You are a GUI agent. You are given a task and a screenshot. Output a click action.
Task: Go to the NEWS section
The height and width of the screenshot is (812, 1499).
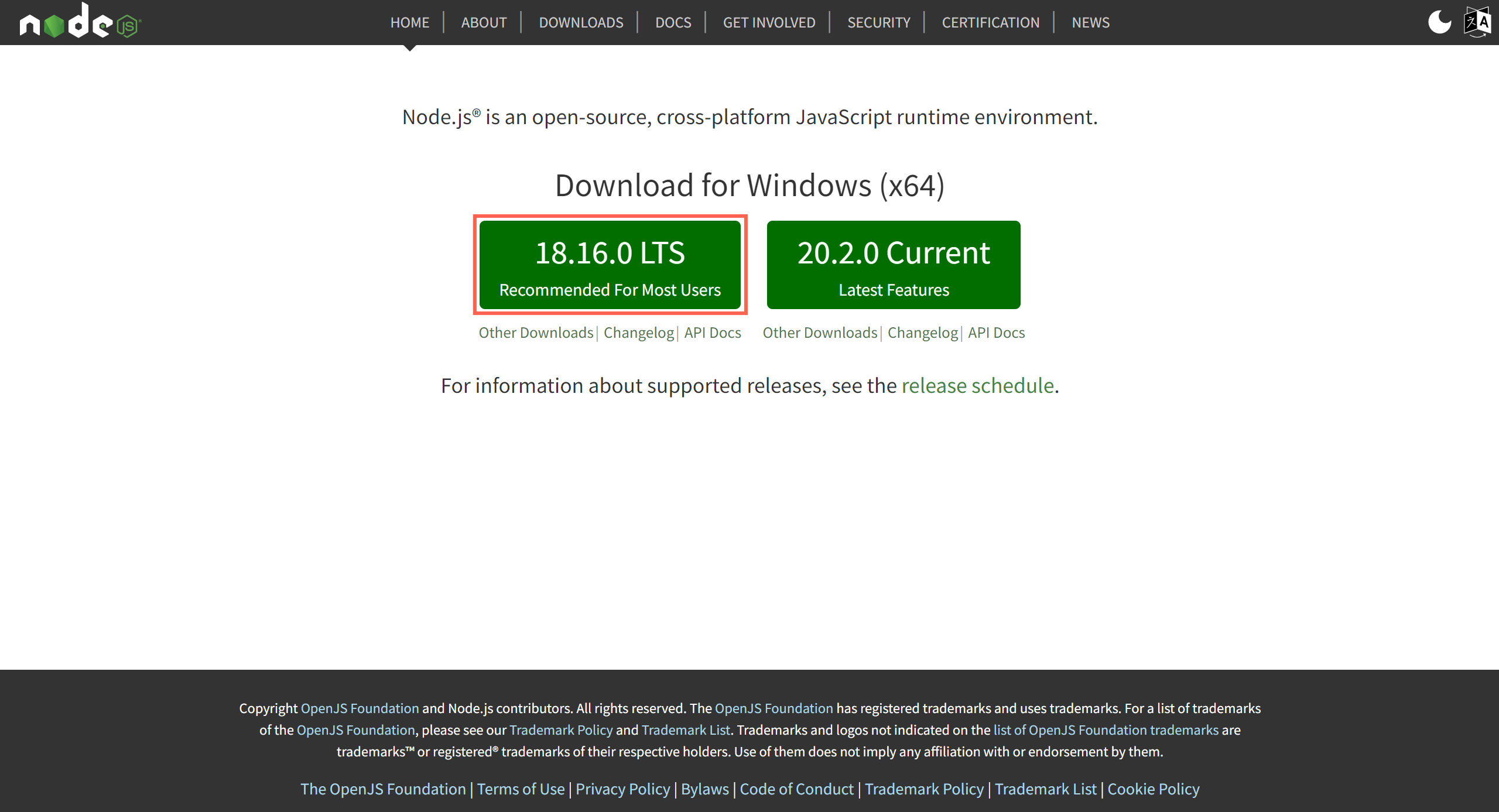coord(1090,22)
